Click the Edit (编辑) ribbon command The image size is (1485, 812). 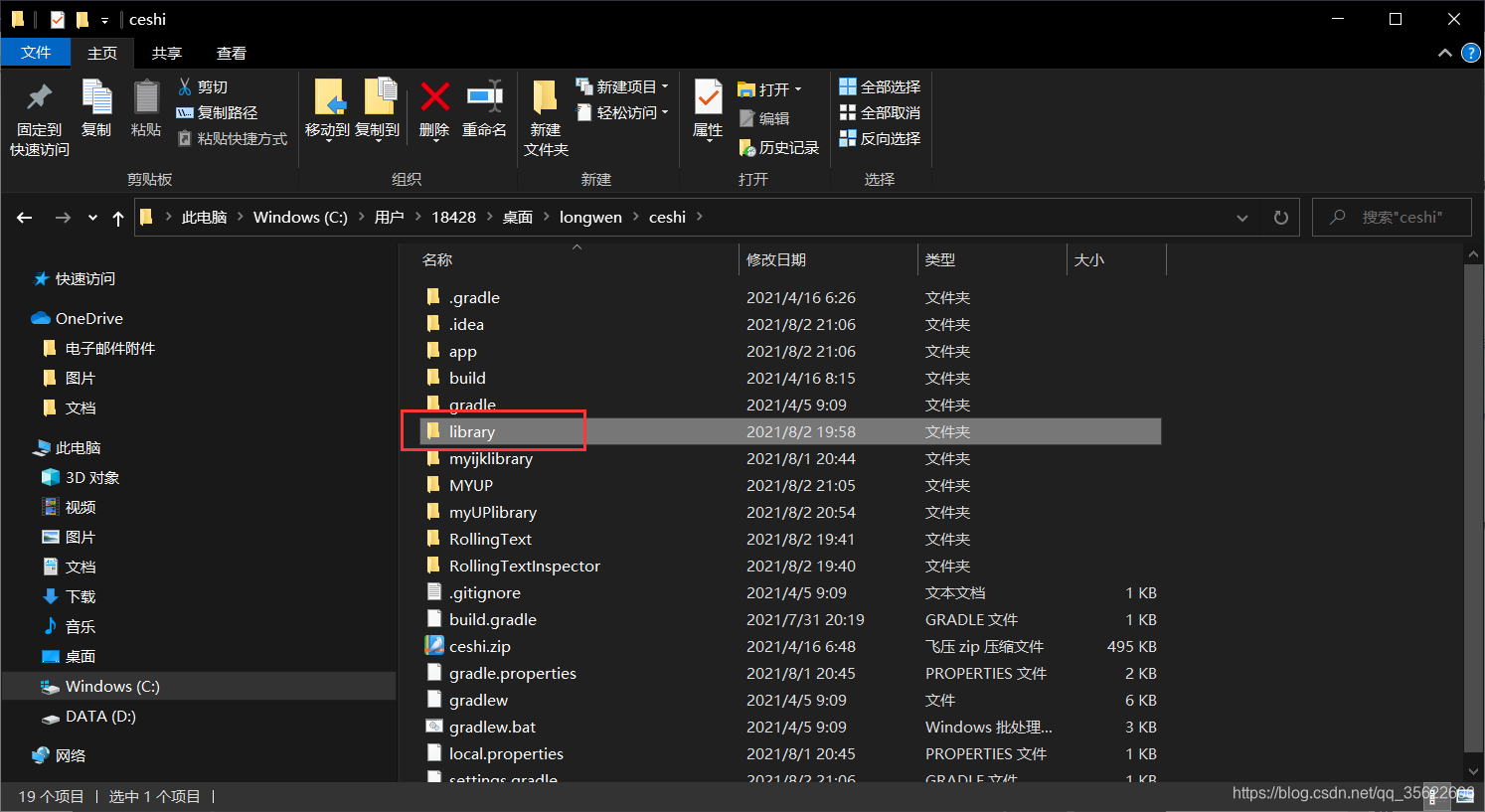click(x=764, y=118)
